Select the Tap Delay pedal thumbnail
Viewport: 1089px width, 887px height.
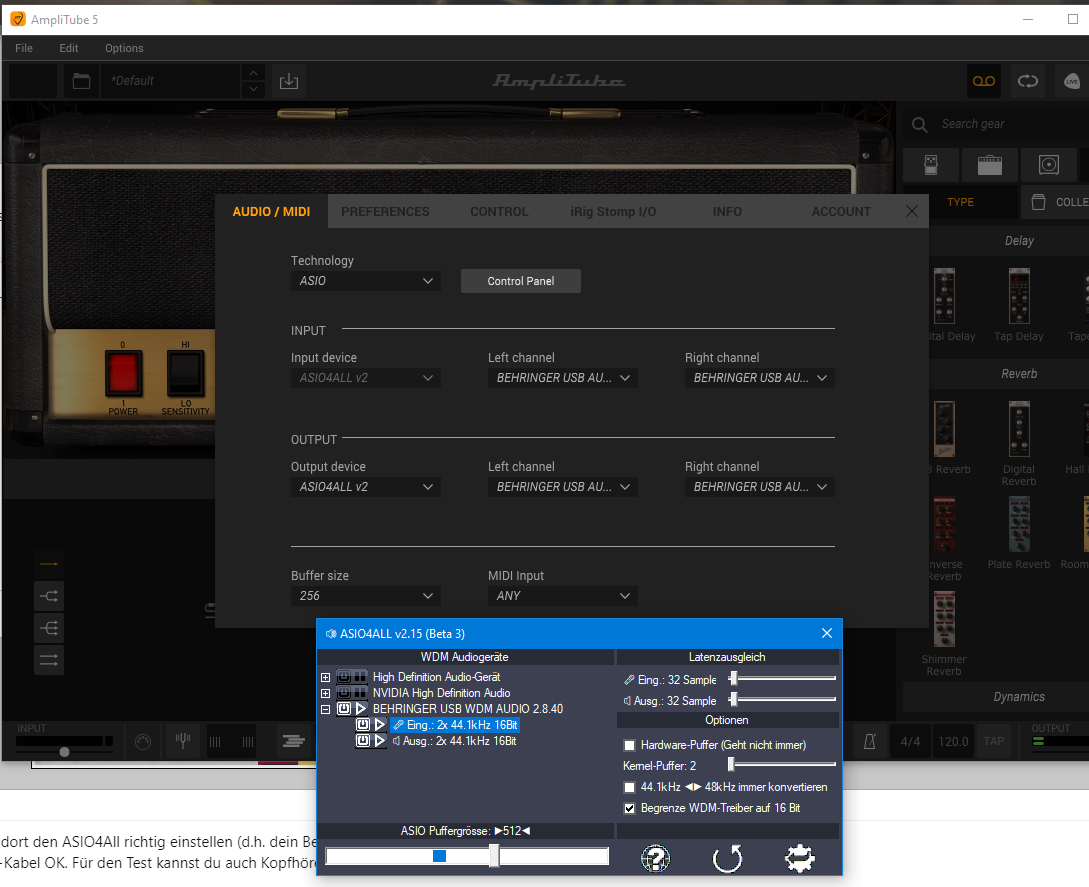(1019, 297)
